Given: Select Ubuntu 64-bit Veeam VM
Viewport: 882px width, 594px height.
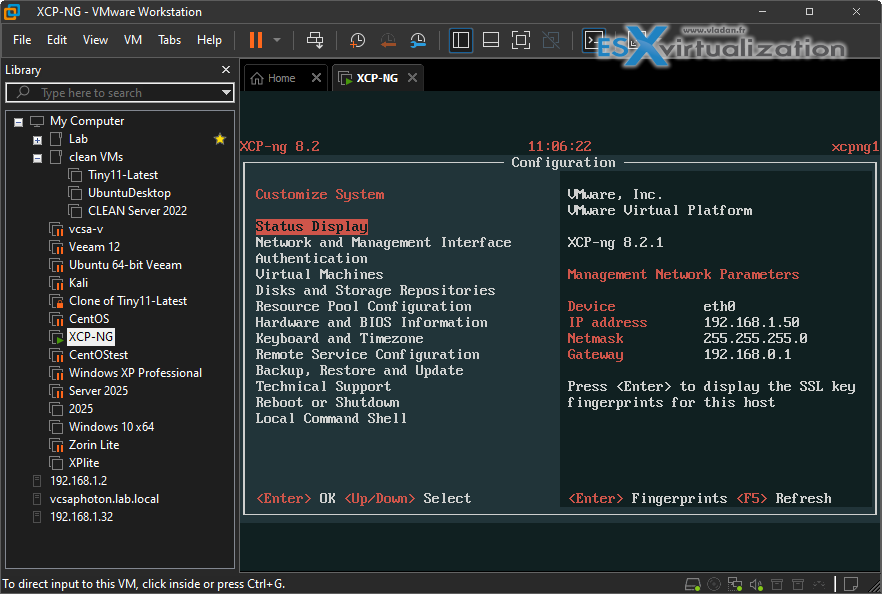Looking at the screenshot, I should 125,265.
